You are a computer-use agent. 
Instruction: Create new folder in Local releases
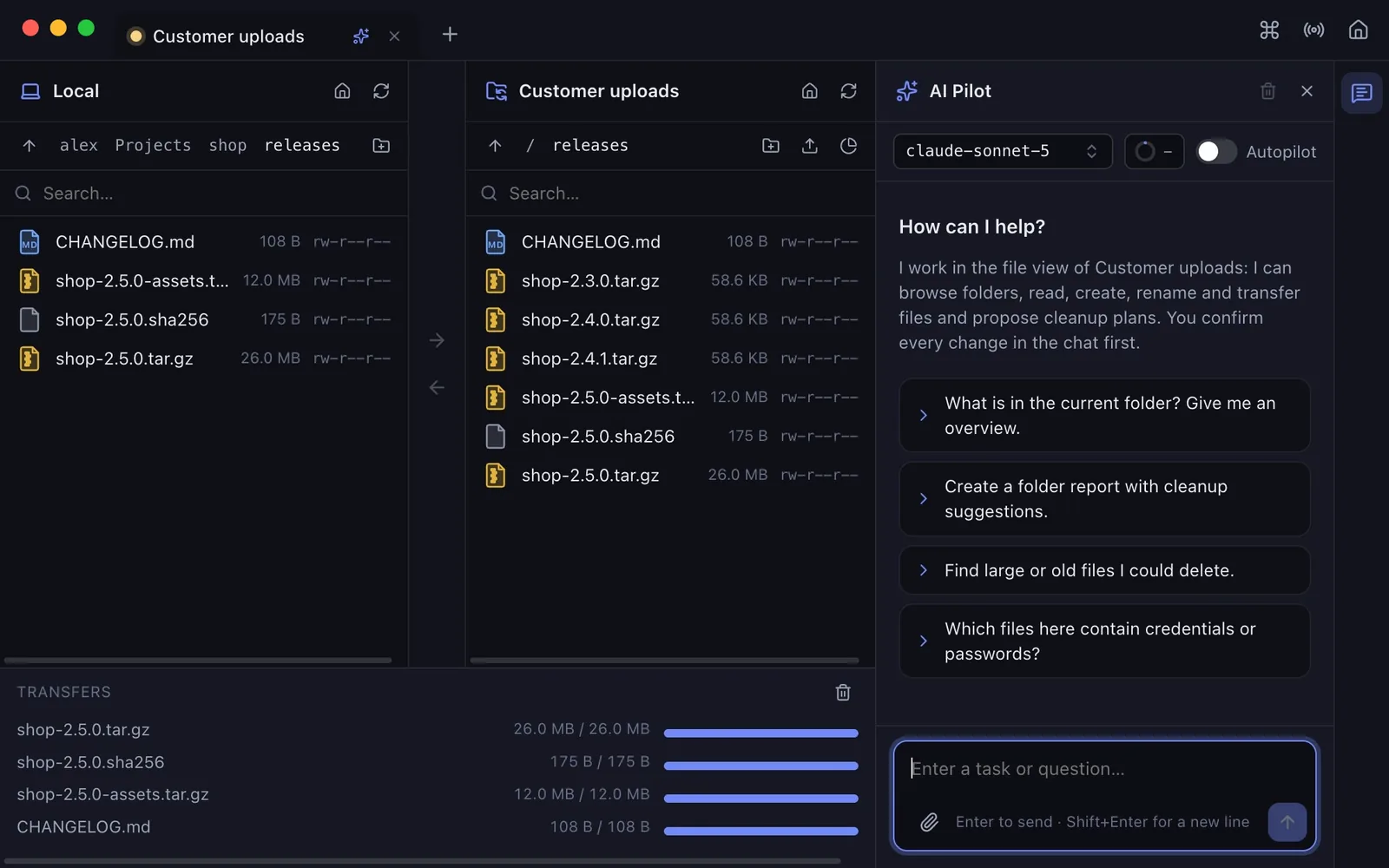click(381, 146)
